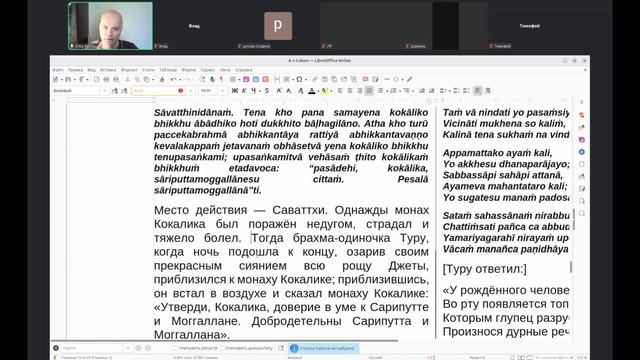Open the Вид menu
This screenshot has width=640, height=360.
(x=91, y=70)
